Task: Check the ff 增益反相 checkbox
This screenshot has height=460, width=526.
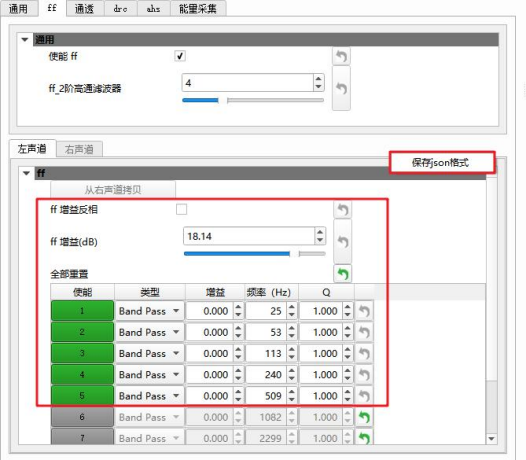Action: (181, 209)
